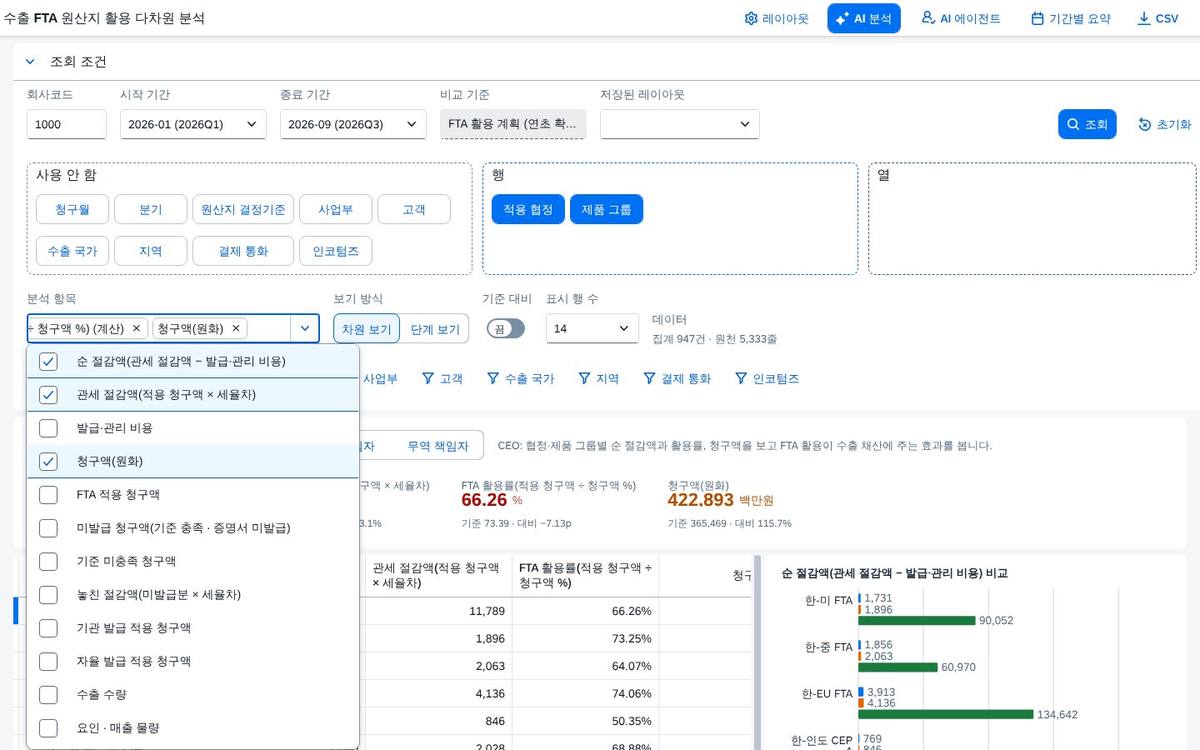Image resolution: width=1200 pixels, height=750 pixels.
Task: Click the 11,789 table cell
Action: [438, 611]
